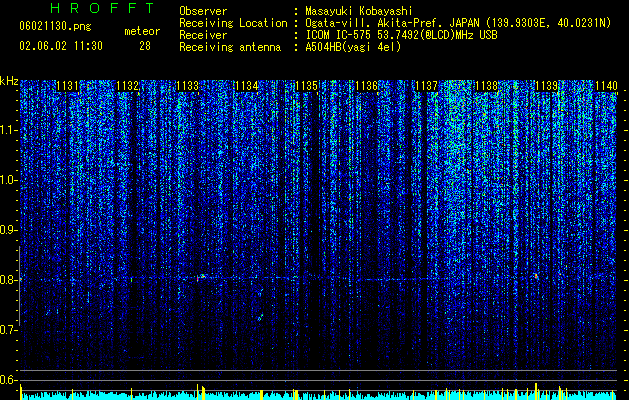The image size is (629, 400).
Task: Click the 0.7 frequency axis label
Action: click(7, 330)
